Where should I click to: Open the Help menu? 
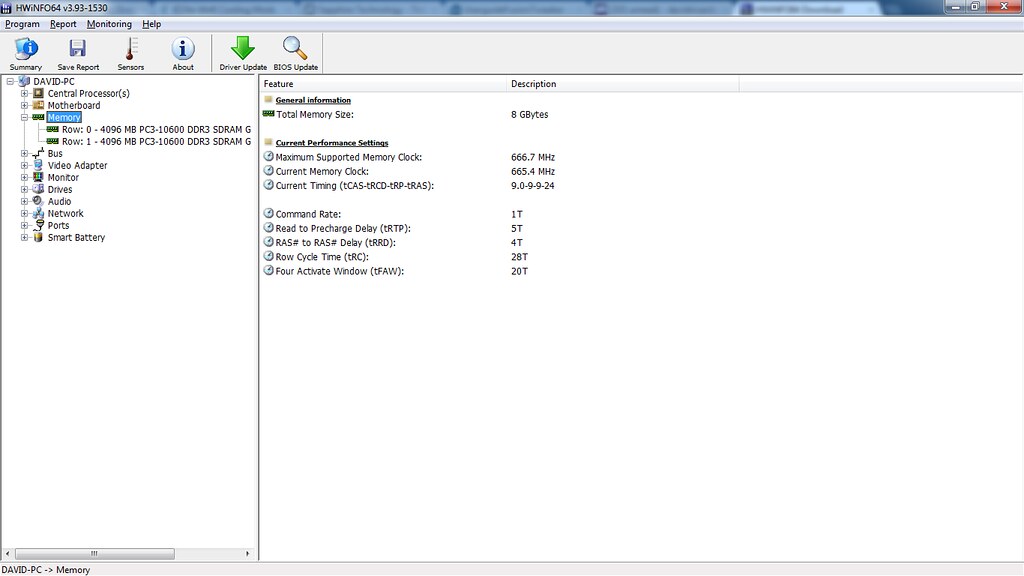coord(152,24)
